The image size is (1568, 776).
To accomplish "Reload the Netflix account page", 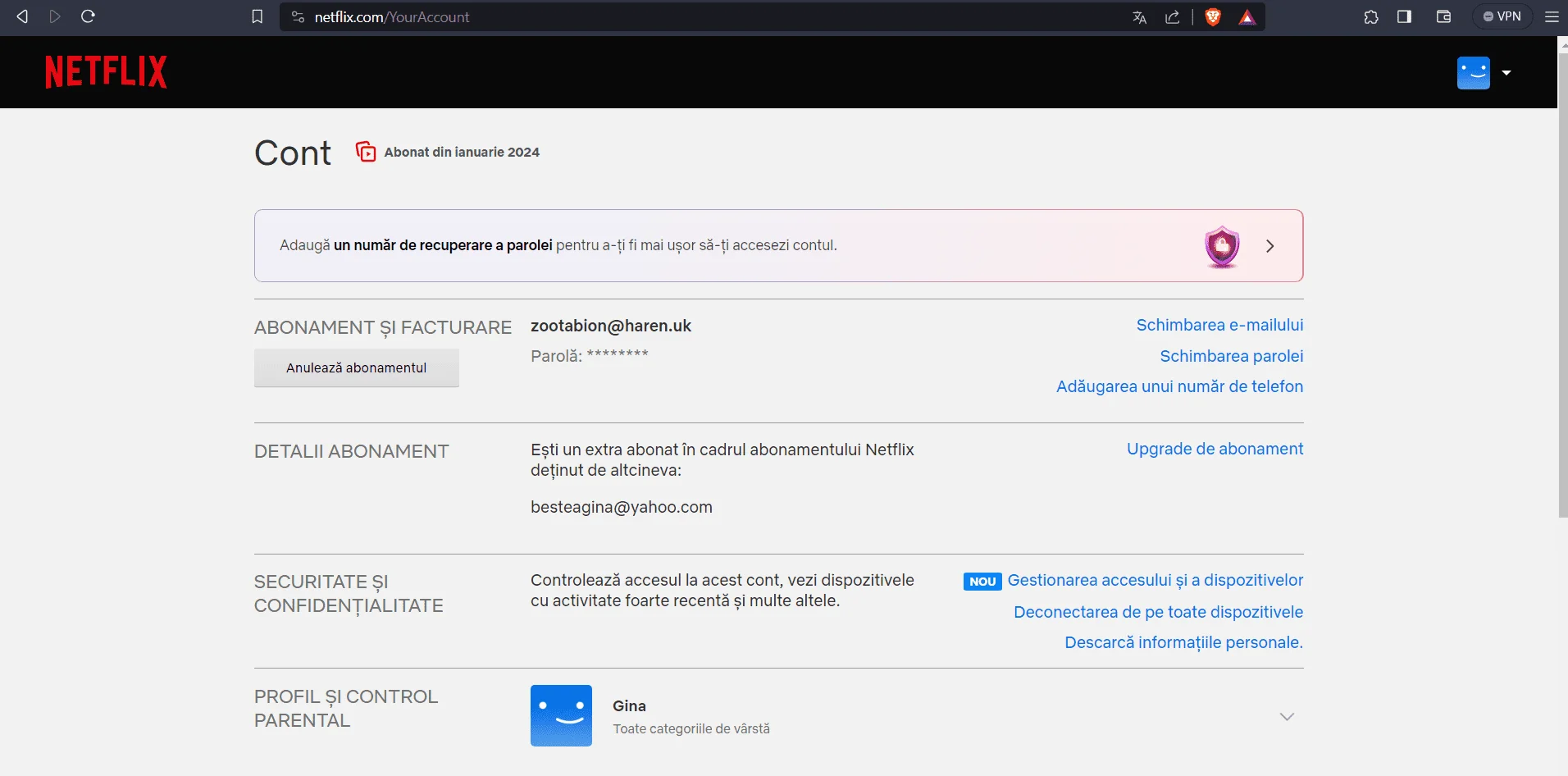I will pos(89,16).
